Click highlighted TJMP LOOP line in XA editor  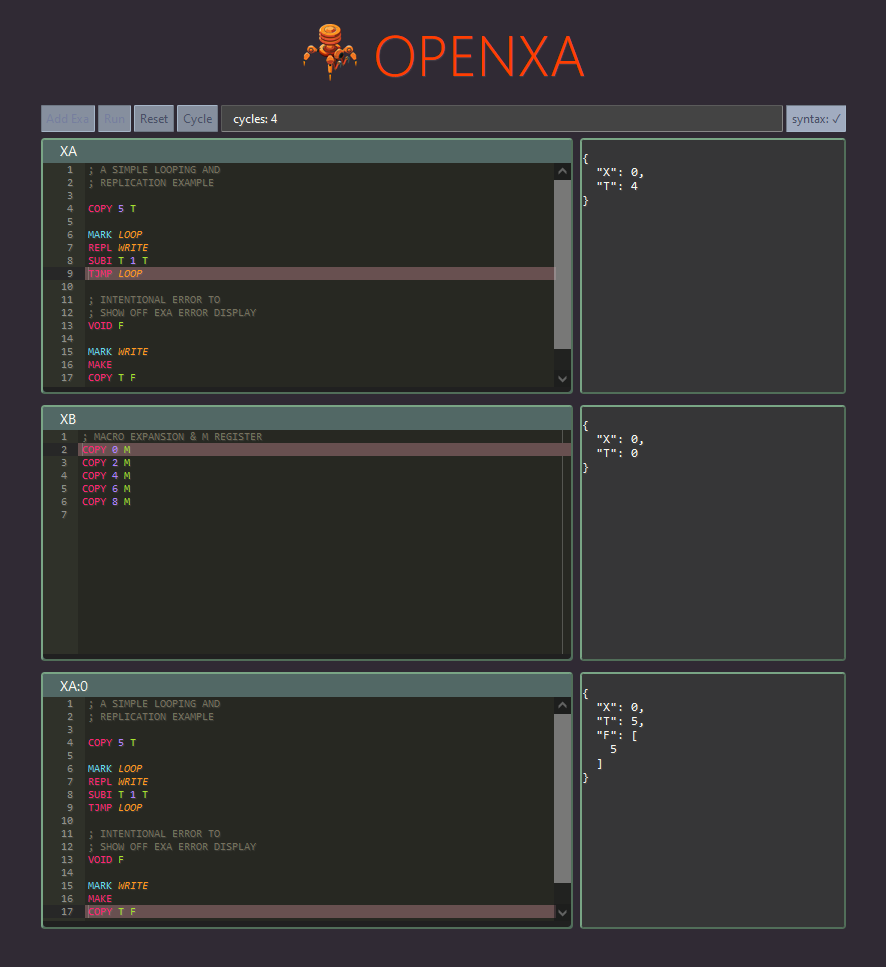pyautogui.click(x=320, y=273)
